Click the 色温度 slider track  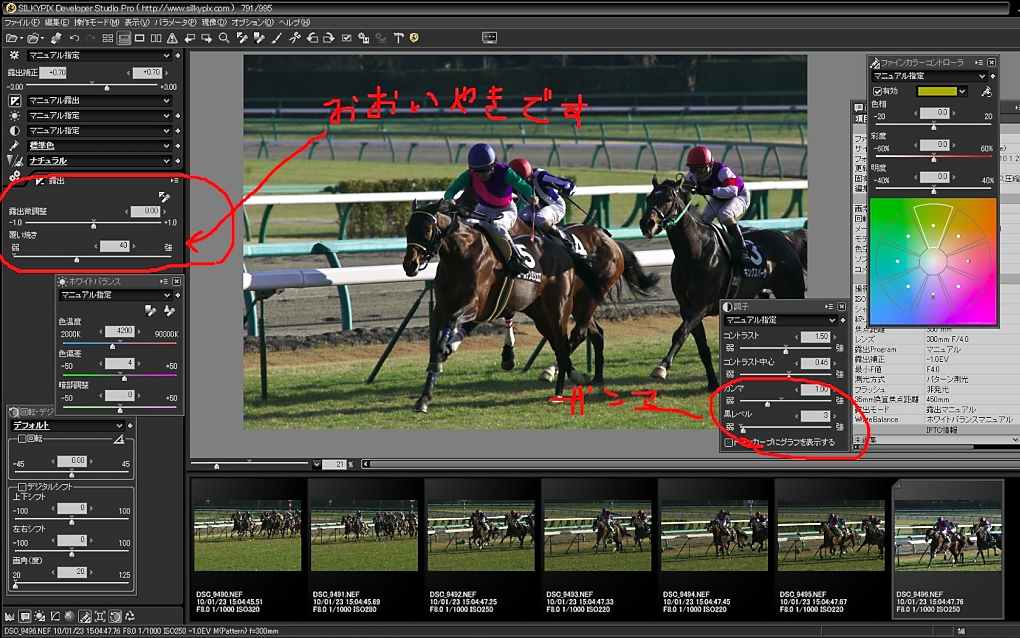tap(120, 344)
